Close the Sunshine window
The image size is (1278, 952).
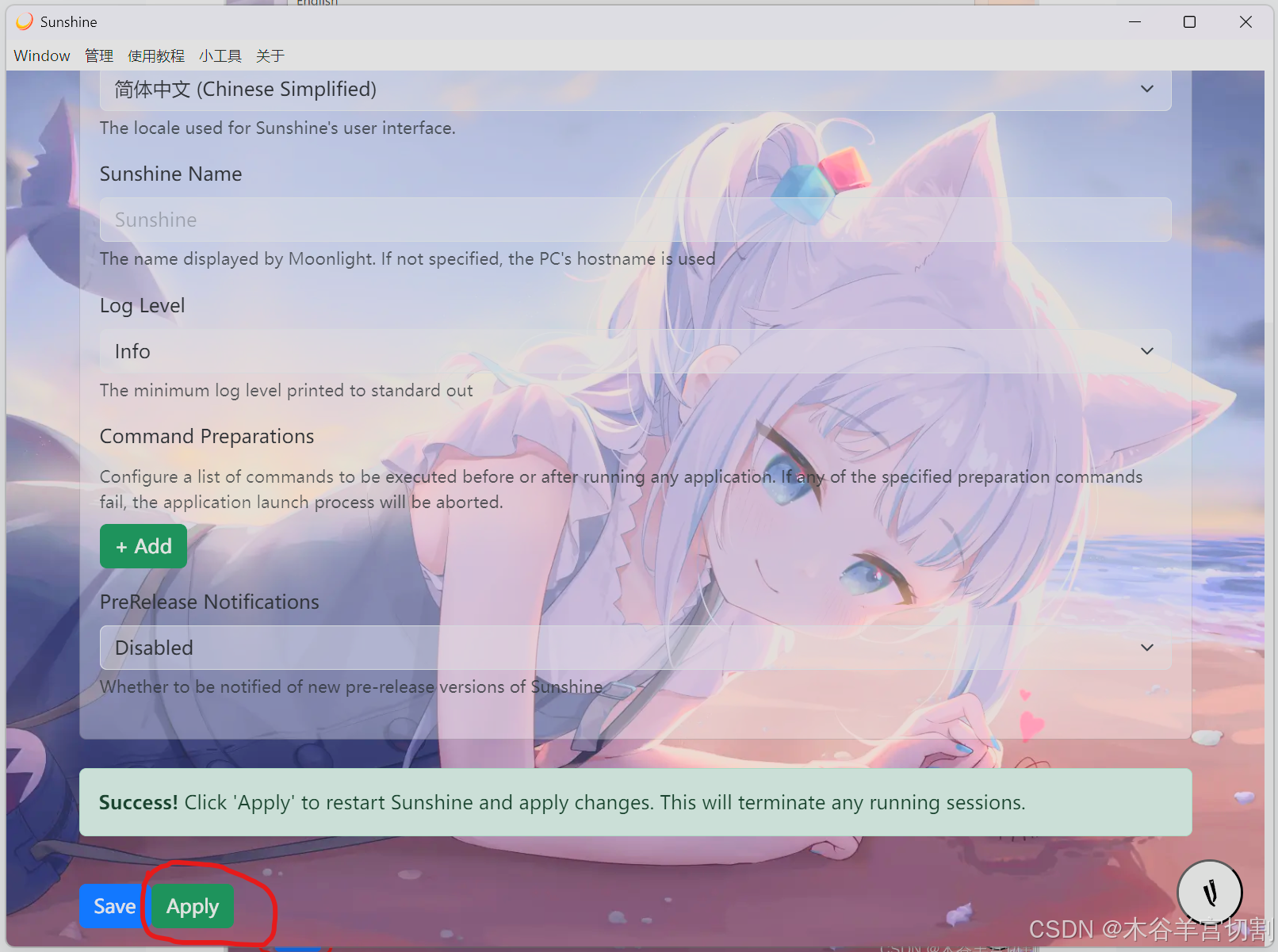[1245, 21]
